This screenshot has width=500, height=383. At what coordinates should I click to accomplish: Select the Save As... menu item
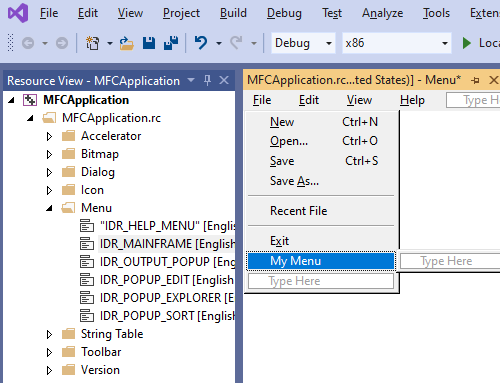(x=321, y=181)
